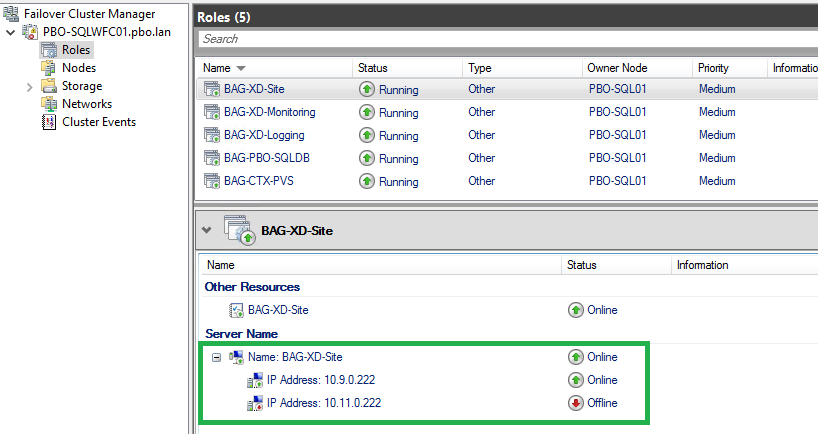Expand the Storage tree node arrow
The width and height of the screenshot is (818, 434).
point(29,87)
